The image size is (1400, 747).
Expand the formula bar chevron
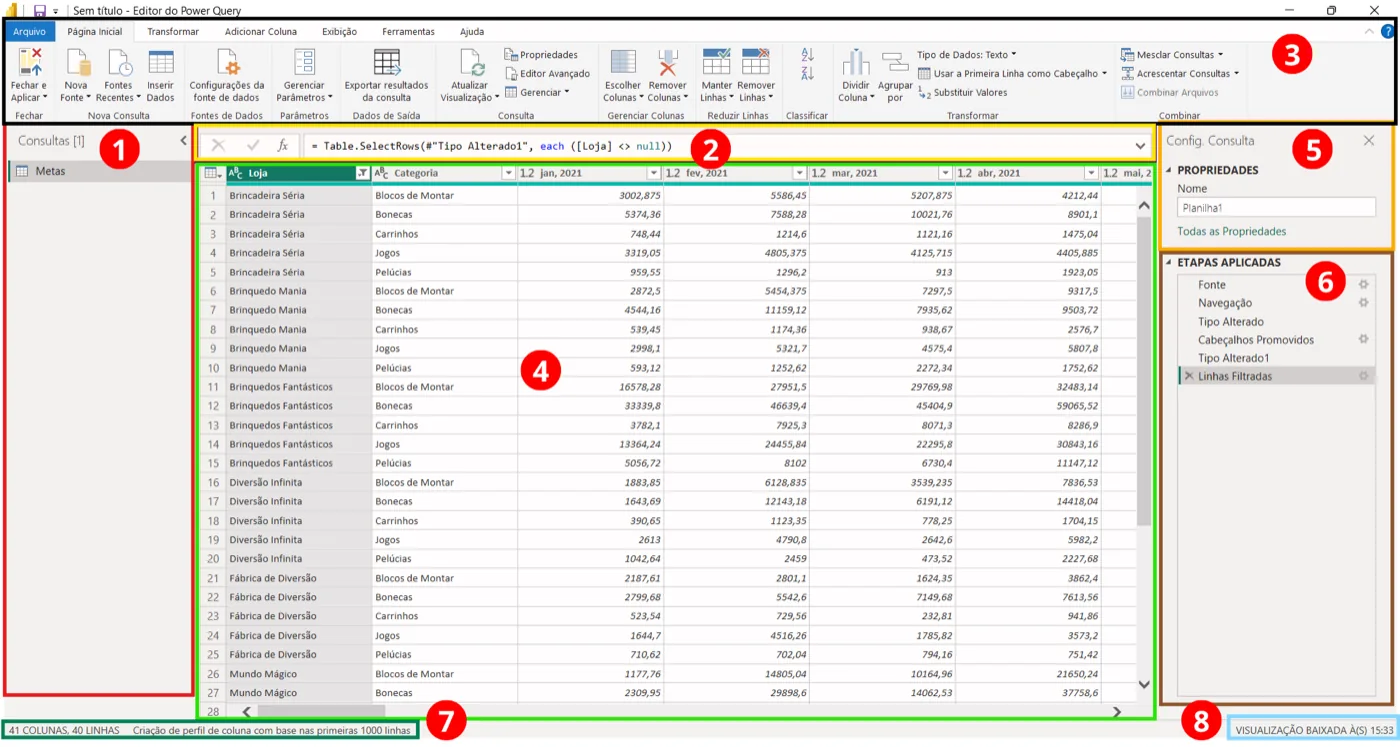click(x=1141, y=146)
